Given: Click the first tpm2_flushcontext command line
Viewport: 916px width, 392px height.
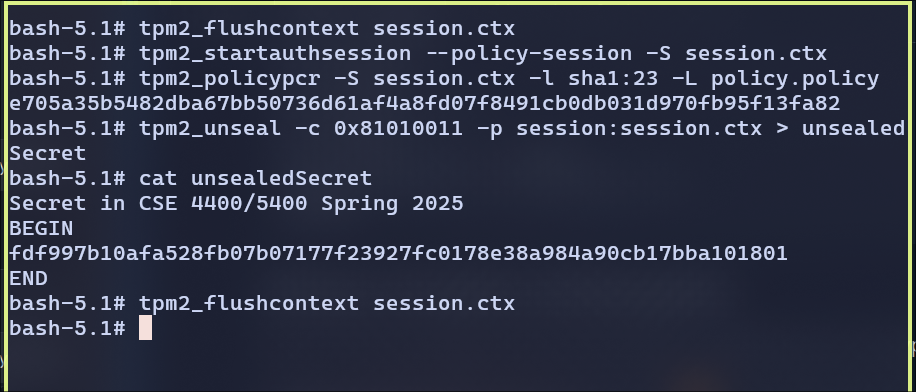Looking at the screenshot, I should pos(262,29).
